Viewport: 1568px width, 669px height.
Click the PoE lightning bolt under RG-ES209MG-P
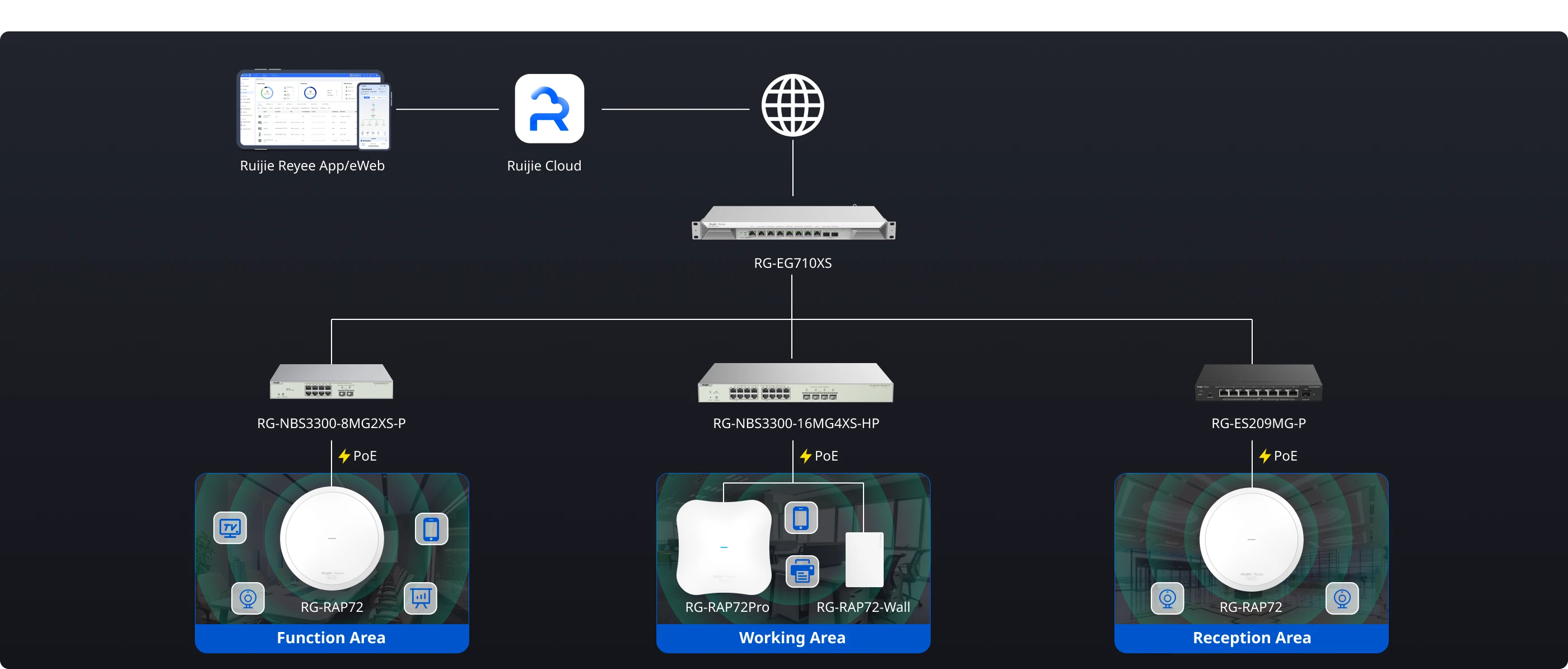[x=1264, y=456]
